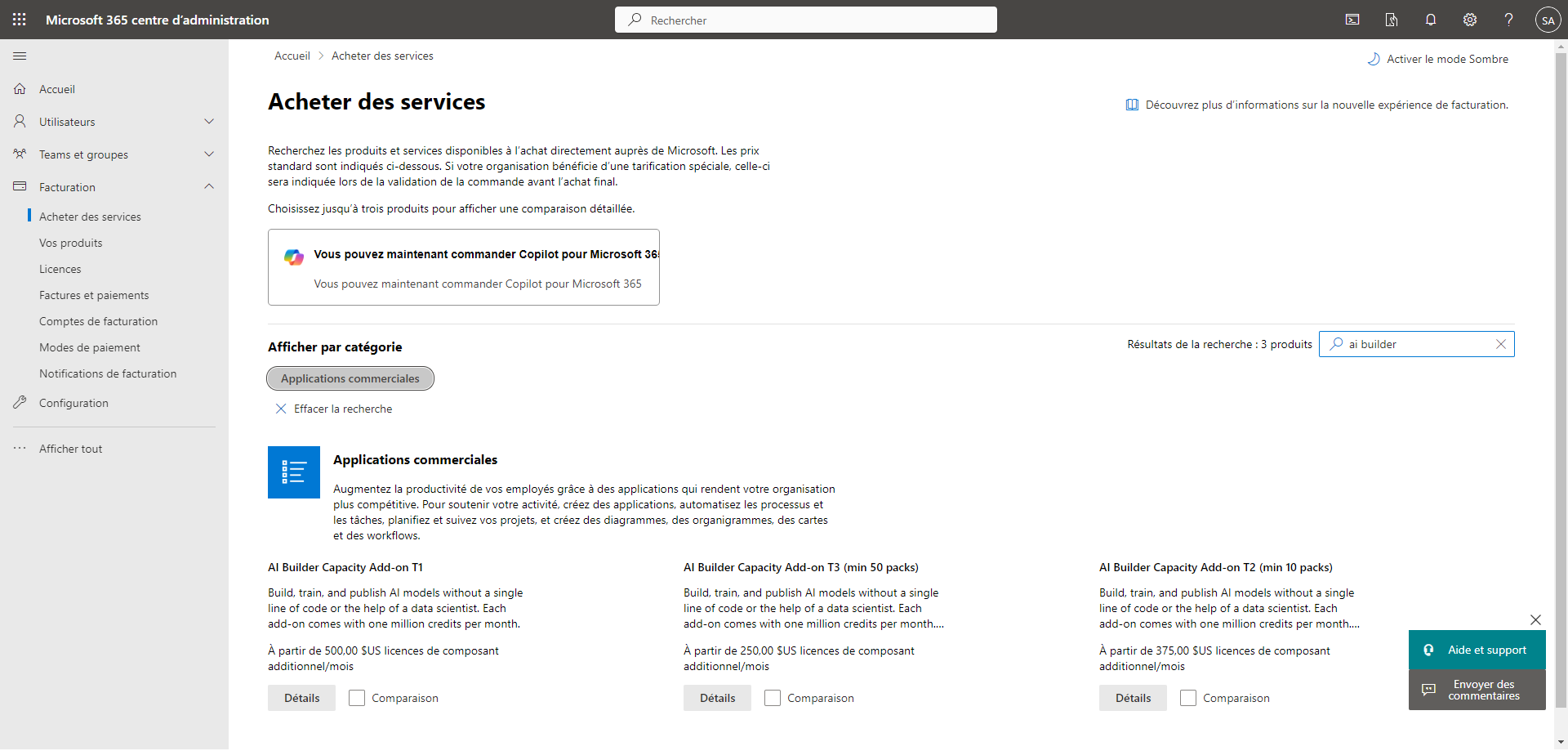Select Acheter des services in sidebar
Viewport: 1568px width, 751px height.
[x=90, y=217]
